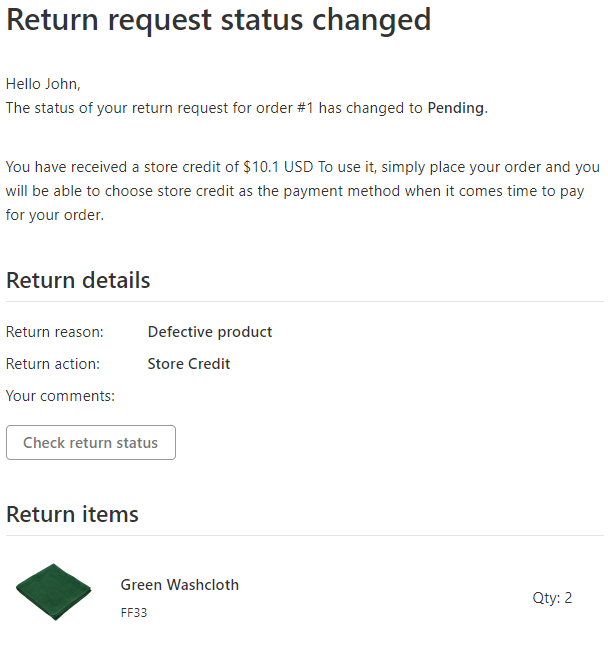This screenshot has width=608, height=657.
Task: Click the Return details section heading
Action: coord(78,280)
